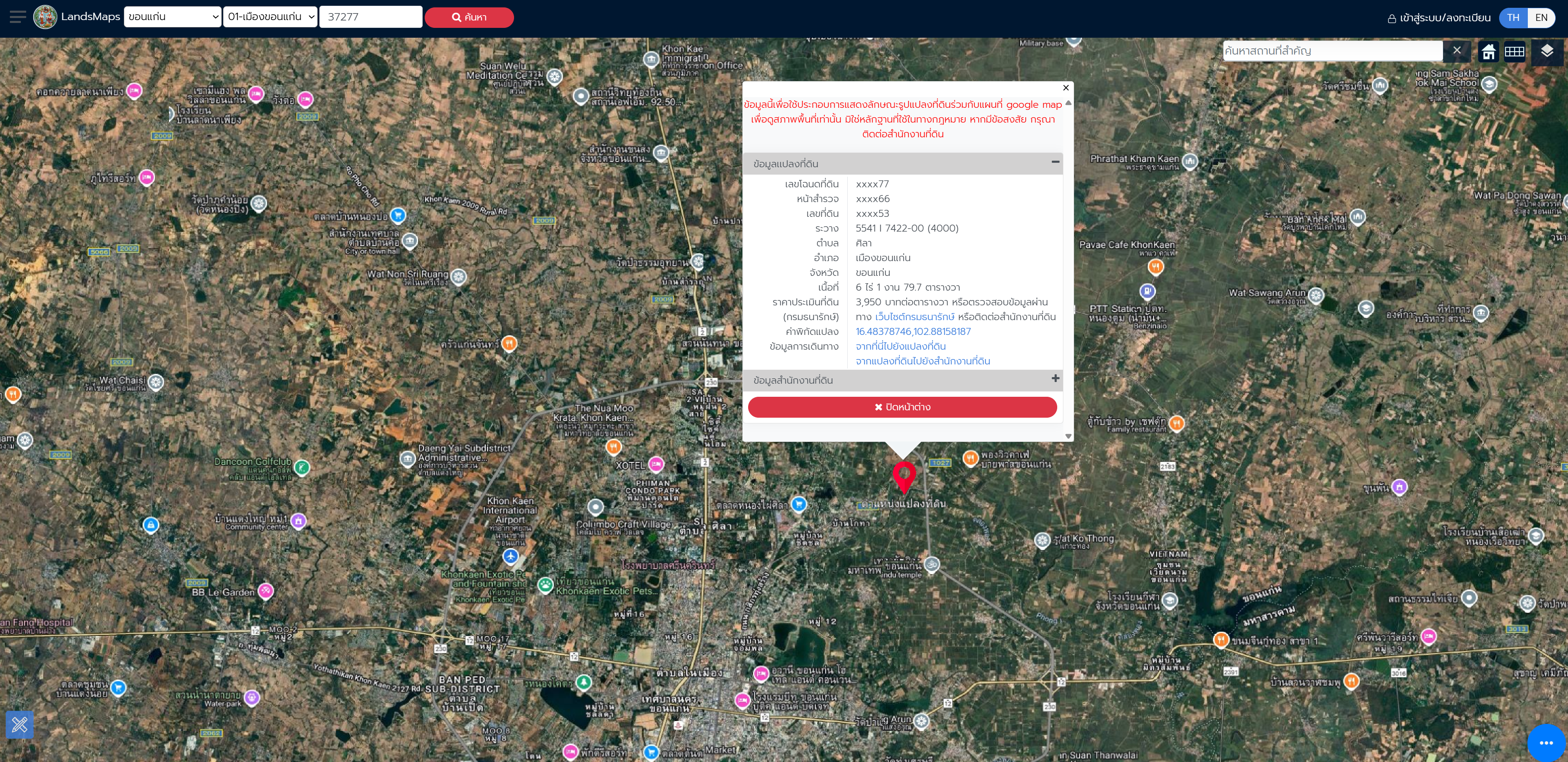This screenshot has height=762, width=1568.
Task: Clear the place search with X
Action: pos(1456,50)
